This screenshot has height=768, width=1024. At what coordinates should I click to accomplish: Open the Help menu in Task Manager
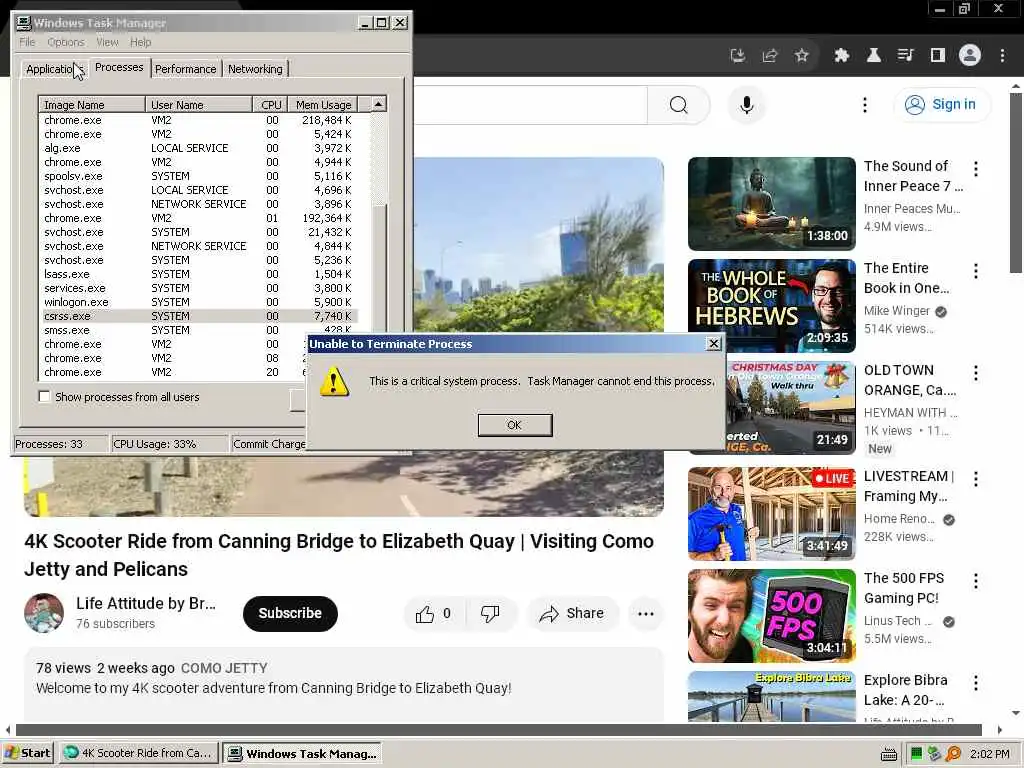(x=140, y=42)
